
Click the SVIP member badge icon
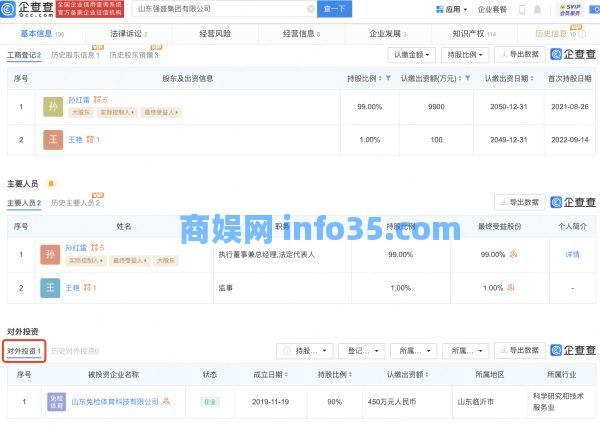tap(571, 9)
